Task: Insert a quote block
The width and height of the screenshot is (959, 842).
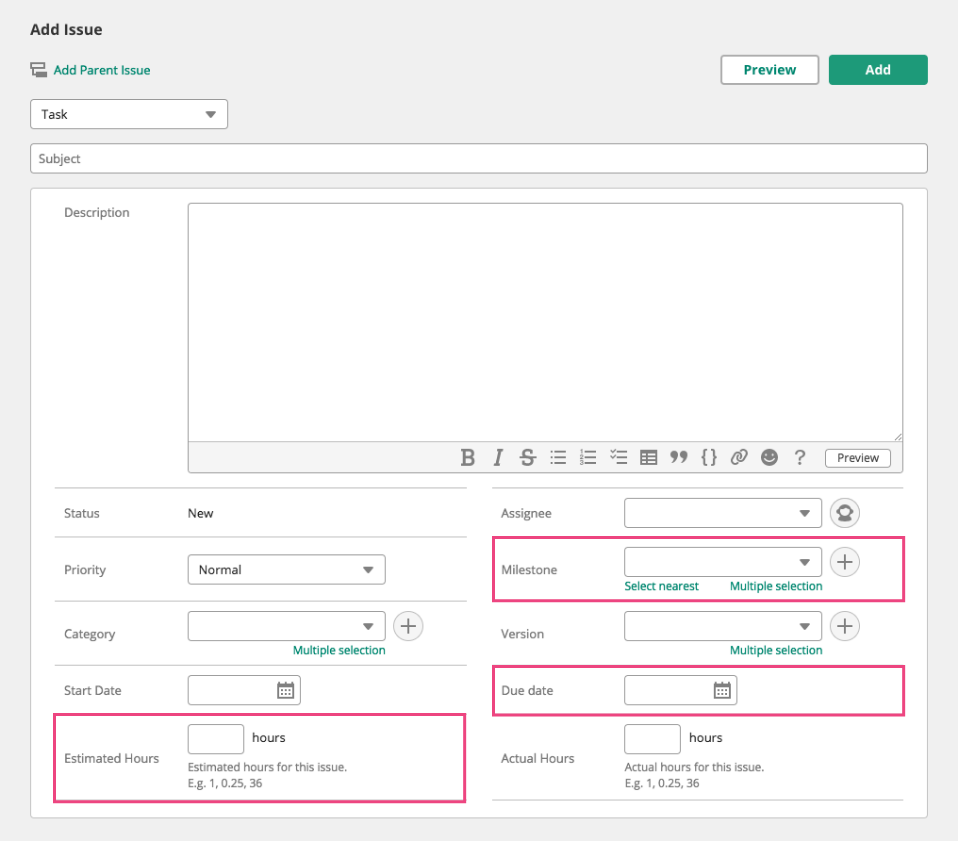Action: tap(678, 457)
